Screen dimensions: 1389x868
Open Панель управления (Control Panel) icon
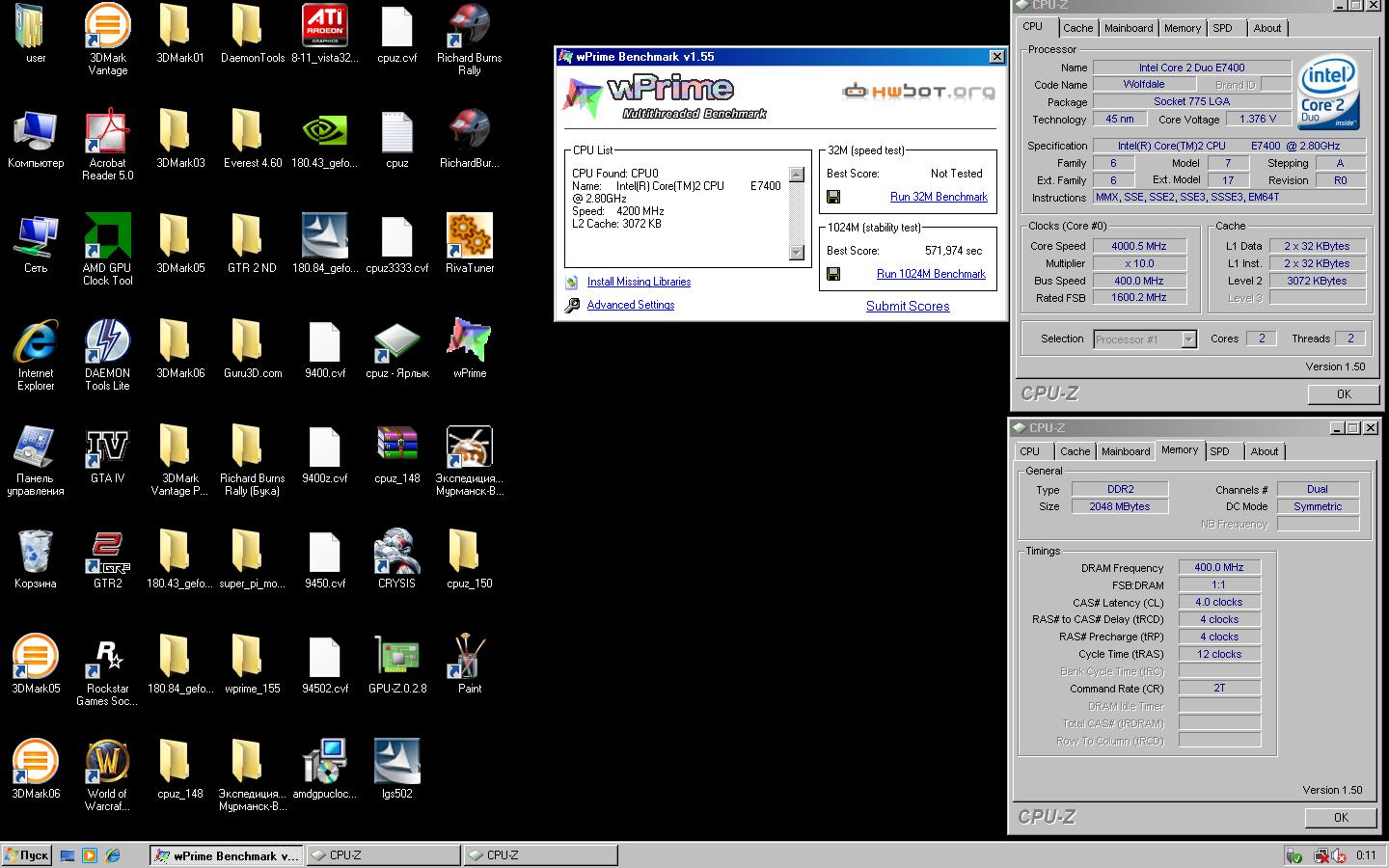click(36, 460)
